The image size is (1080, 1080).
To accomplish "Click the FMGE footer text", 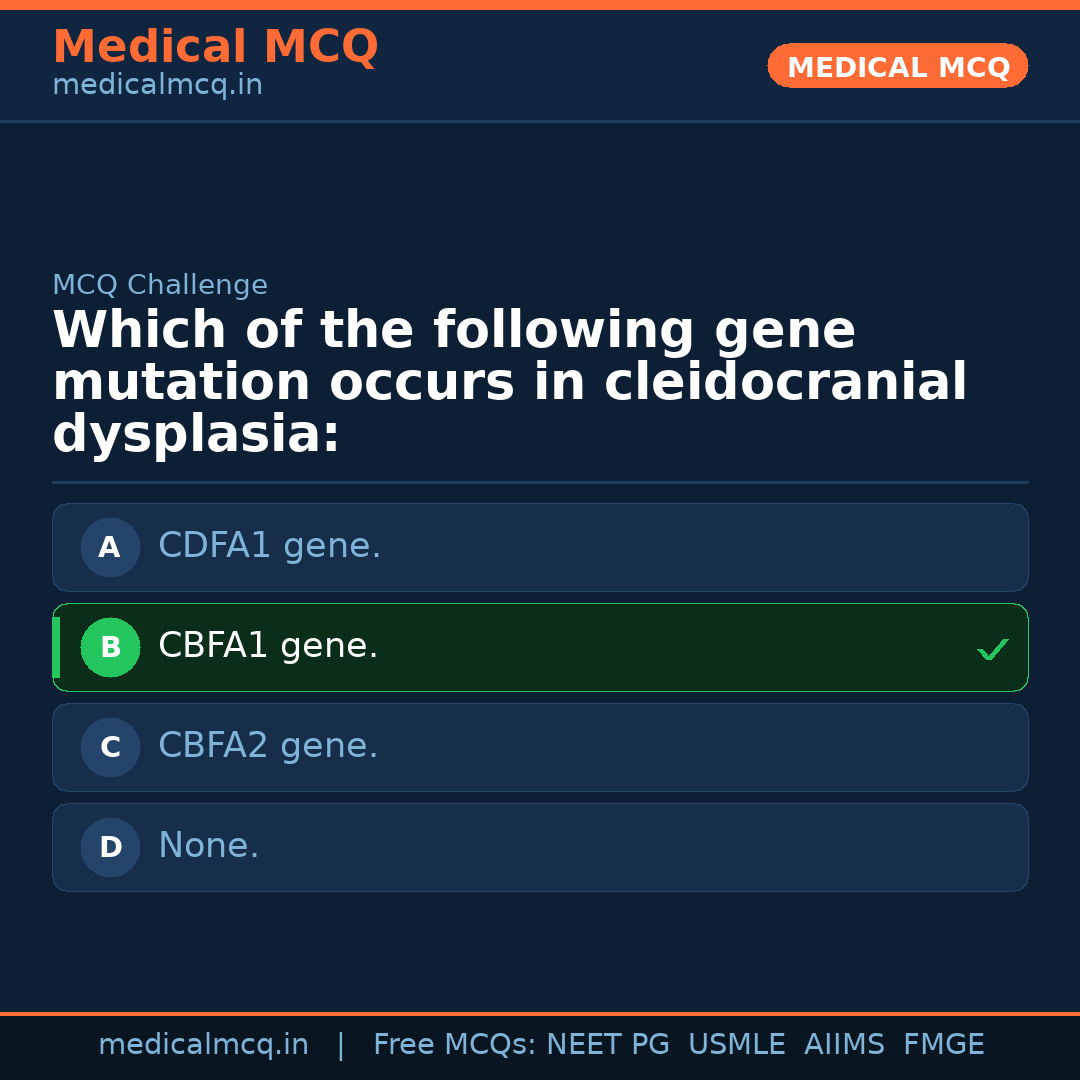I will 943,1045.
